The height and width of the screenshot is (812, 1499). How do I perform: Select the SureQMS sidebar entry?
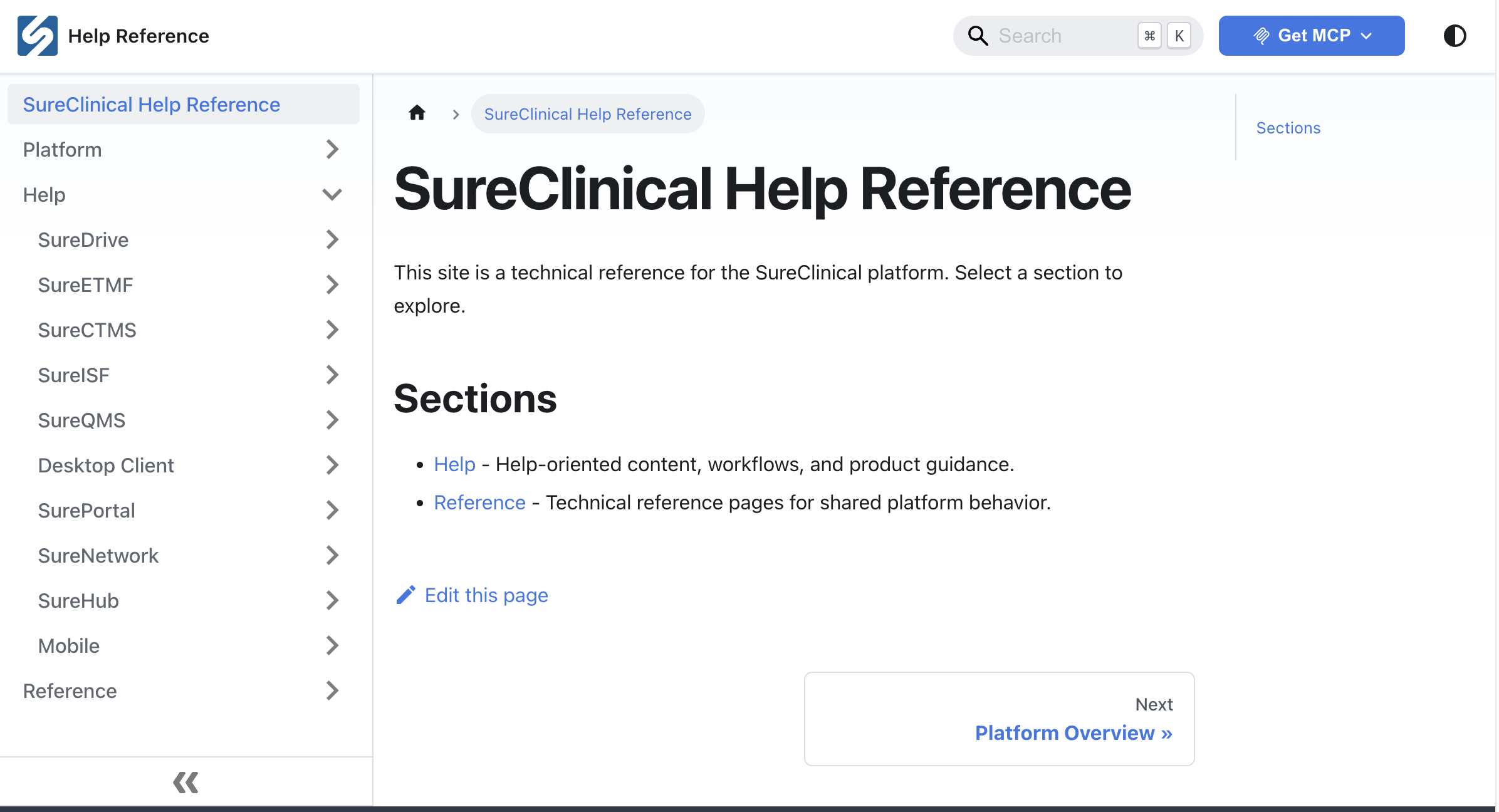[x=81, y=420]
